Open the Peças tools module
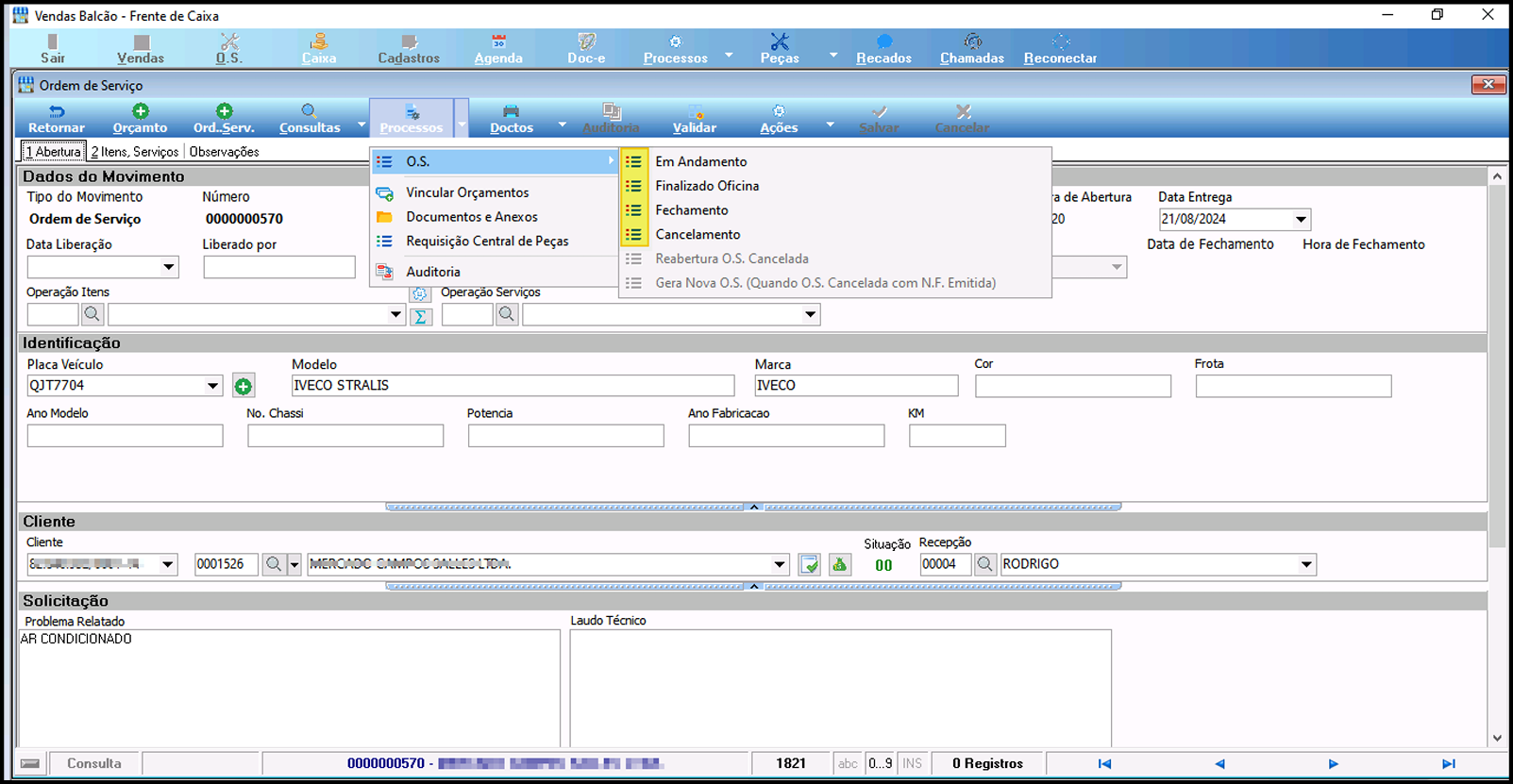The image size is (1513, 784). click(780, 48)
